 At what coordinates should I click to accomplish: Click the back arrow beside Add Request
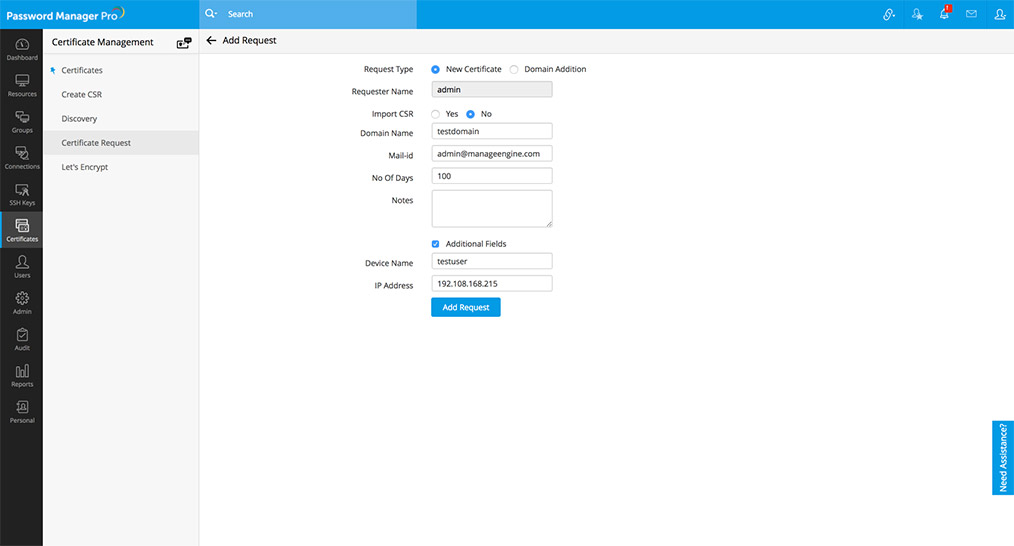pyautogui.click(x=211, y=40)
